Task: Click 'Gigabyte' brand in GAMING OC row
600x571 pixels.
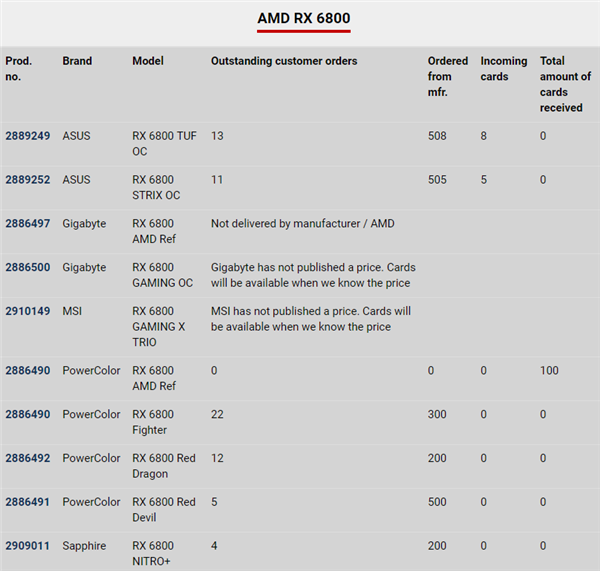Action: pos(84,267)
